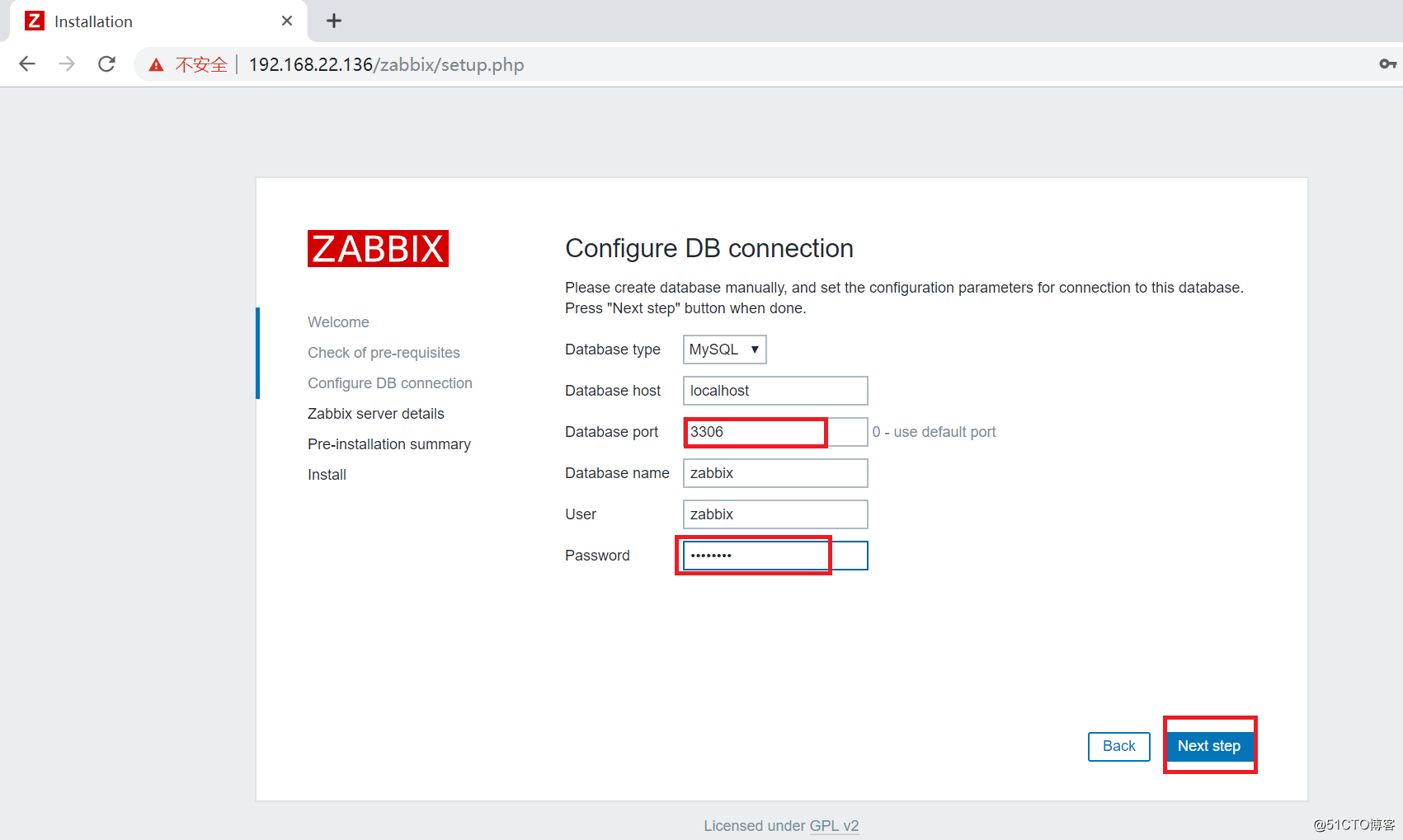1403x840 pixels.
Task: Click the Database name field
Action: pyautogui.click(x=775, y=473)
